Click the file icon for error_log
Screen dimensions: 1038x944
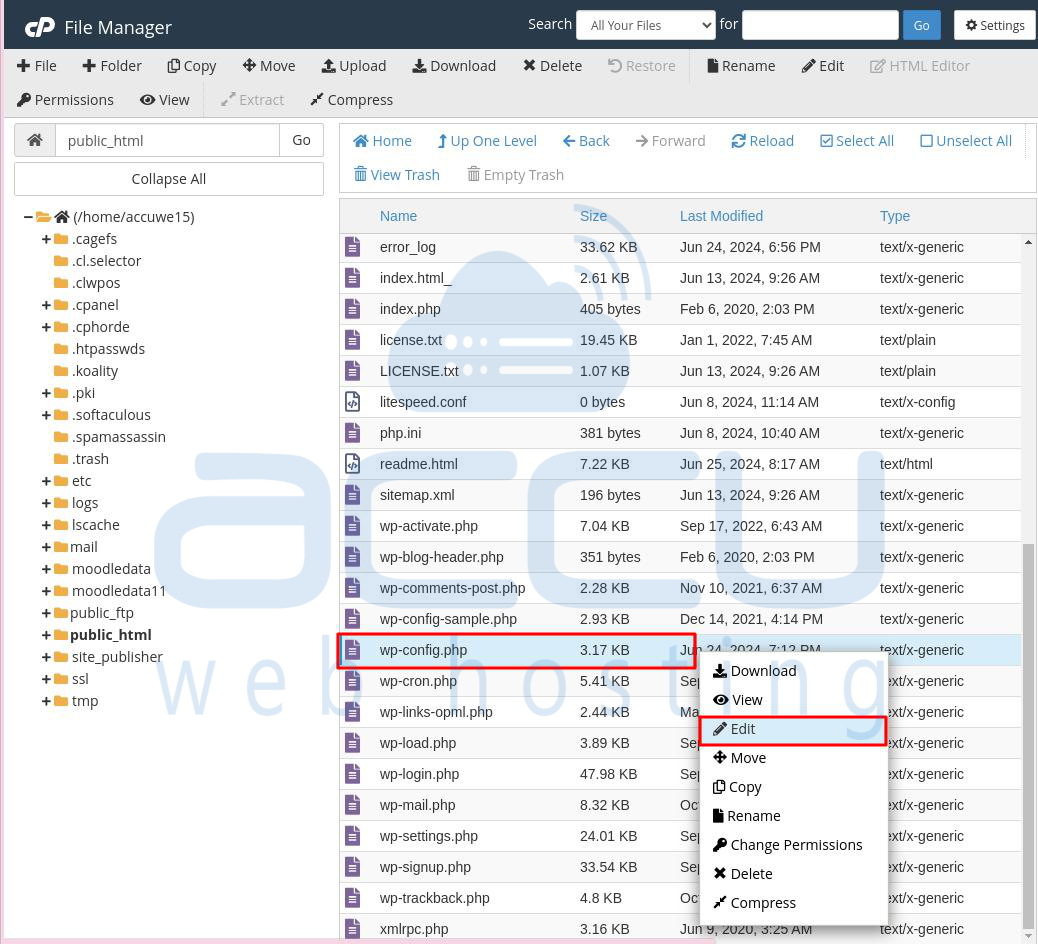click(x=353, y=247)
